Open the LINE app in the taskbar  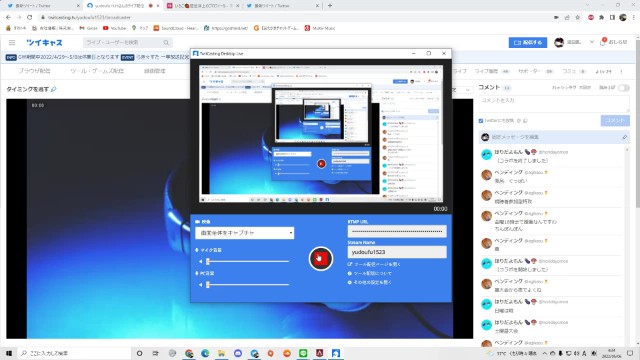click(x=303, y=353)
